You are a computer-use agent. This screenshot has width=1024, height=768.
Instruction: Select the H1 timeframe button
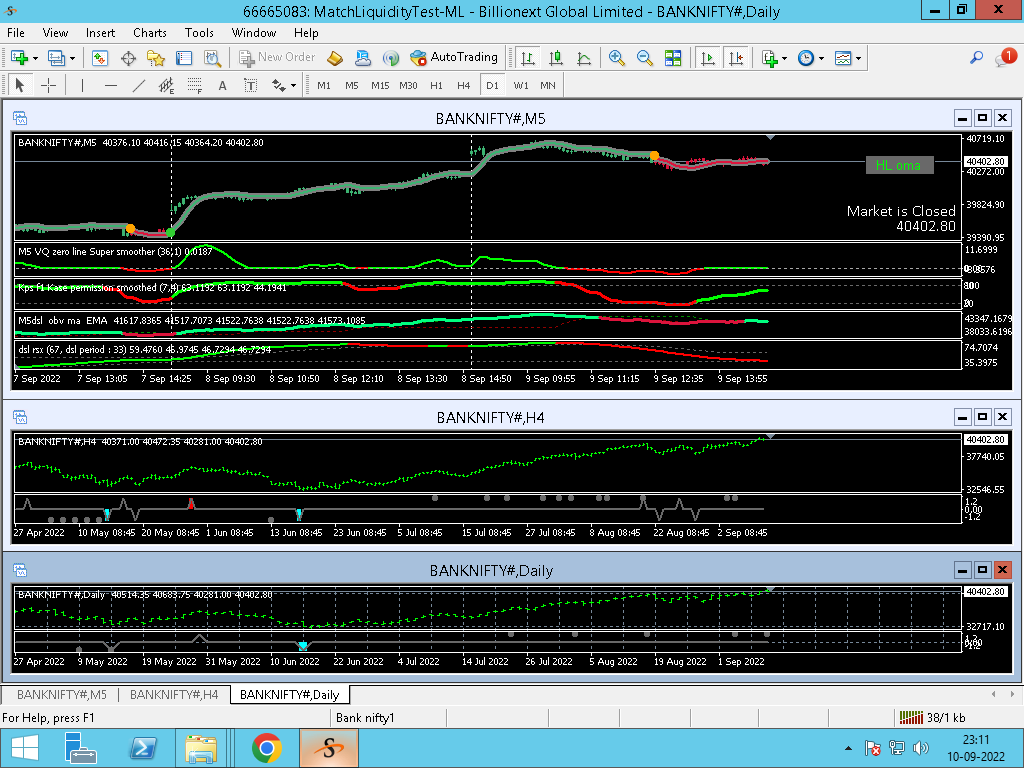436,86
